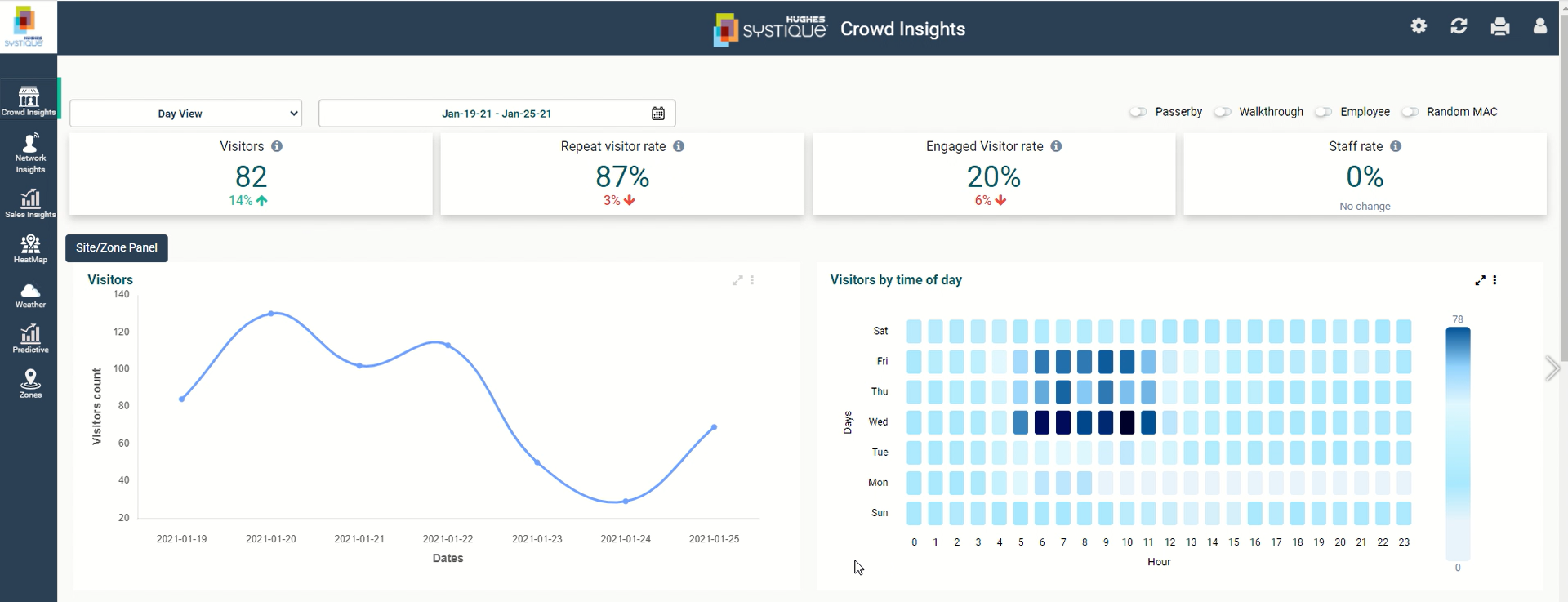Open the Visitors chart options menu
This screenshot has height=602, width=1568.
coord(752,280)
